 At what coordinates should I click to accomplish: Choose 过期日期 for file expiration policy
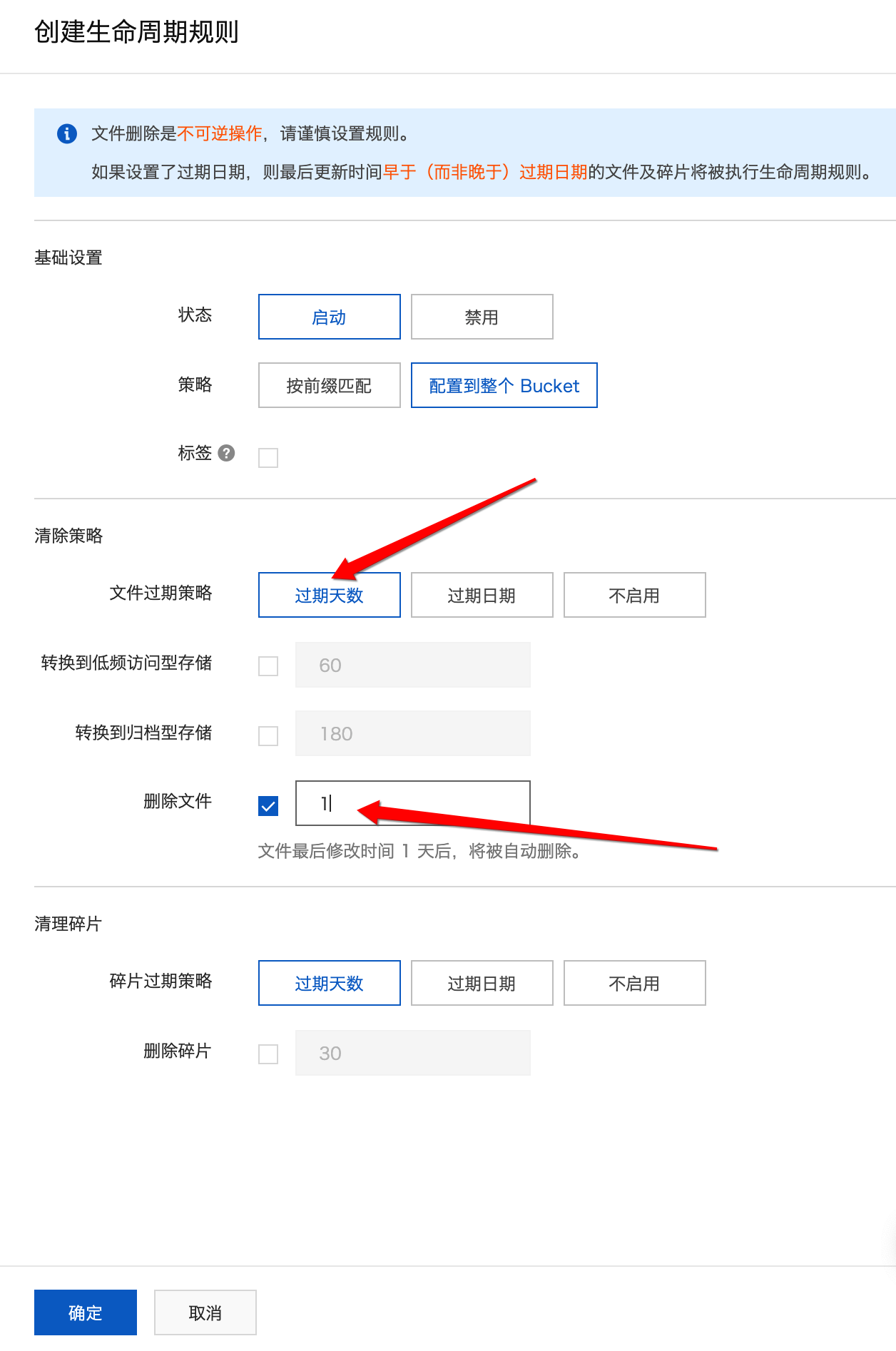pos(482,595)
